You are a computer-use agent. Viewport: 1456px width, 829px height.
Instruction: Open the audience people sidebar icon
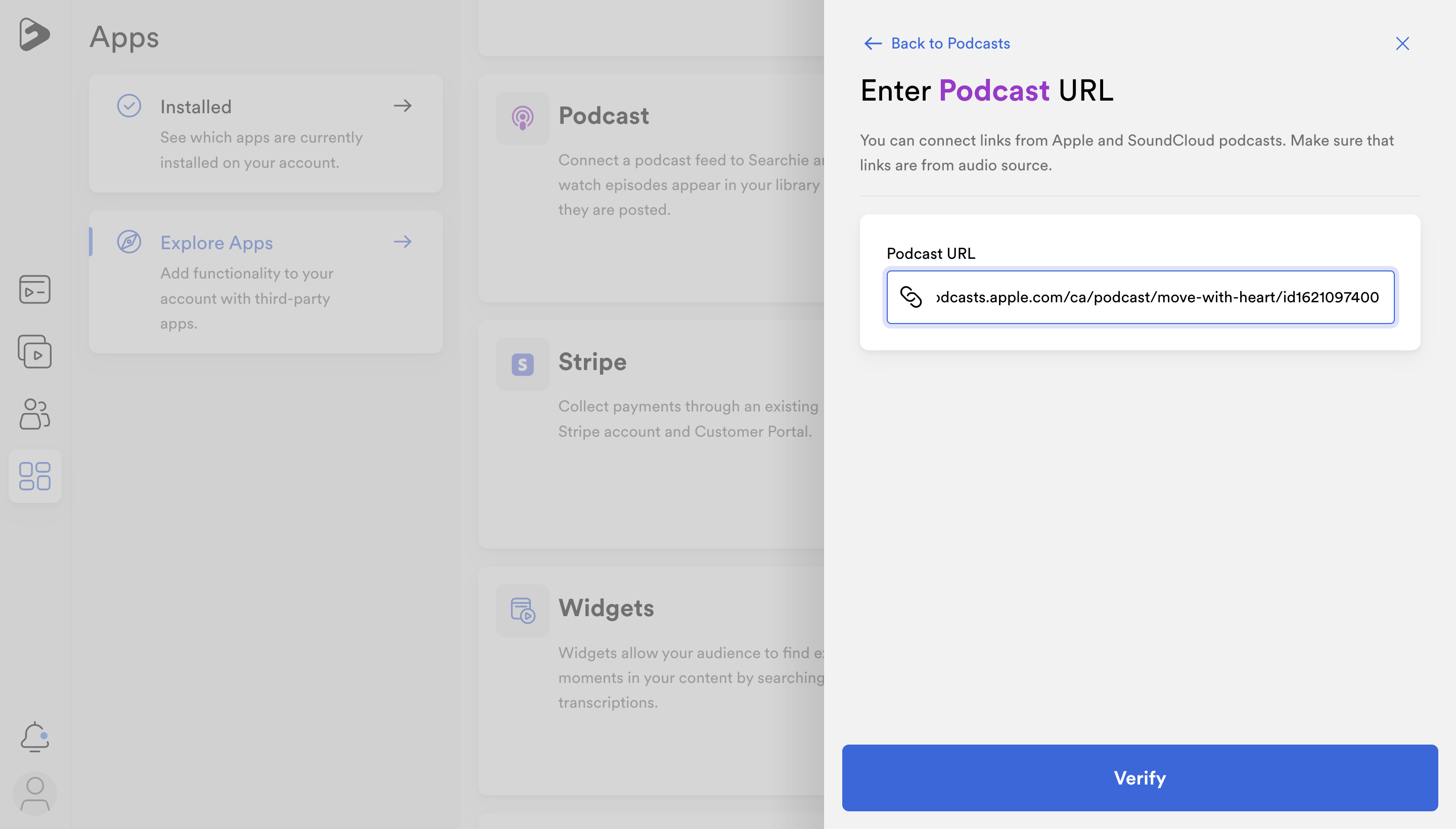(35, 413)
